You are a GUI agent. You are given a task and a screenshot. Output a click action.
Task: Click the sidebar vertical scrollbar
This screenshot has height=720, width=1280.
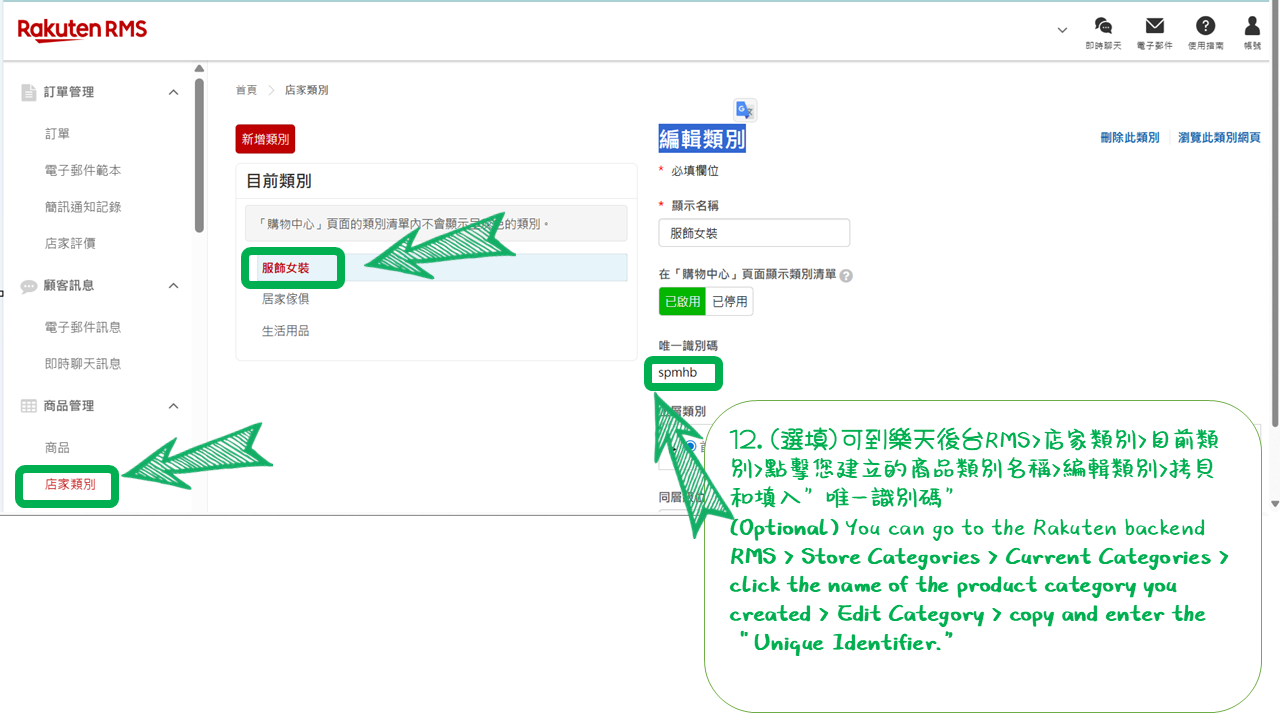(199, 155)
